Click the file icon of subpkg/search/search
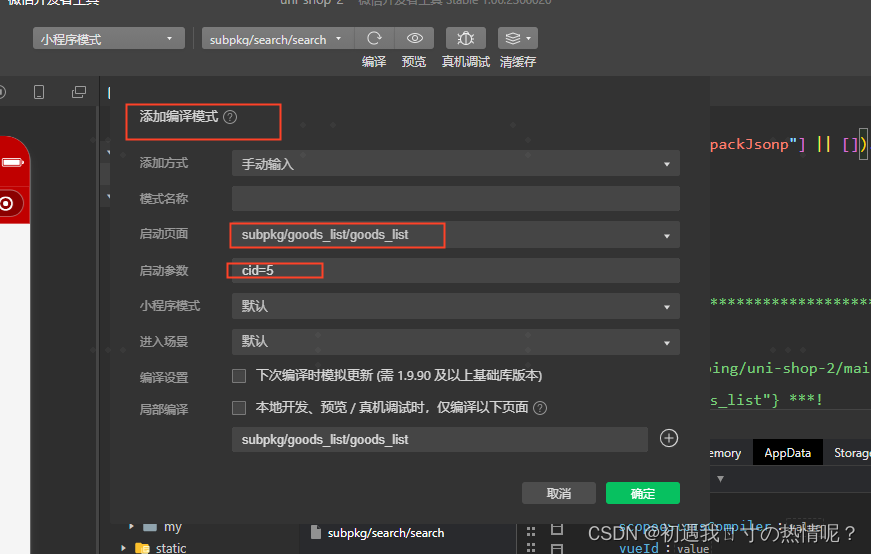The width and height of the screenshot is (871, 554). [x=316, y=532]
